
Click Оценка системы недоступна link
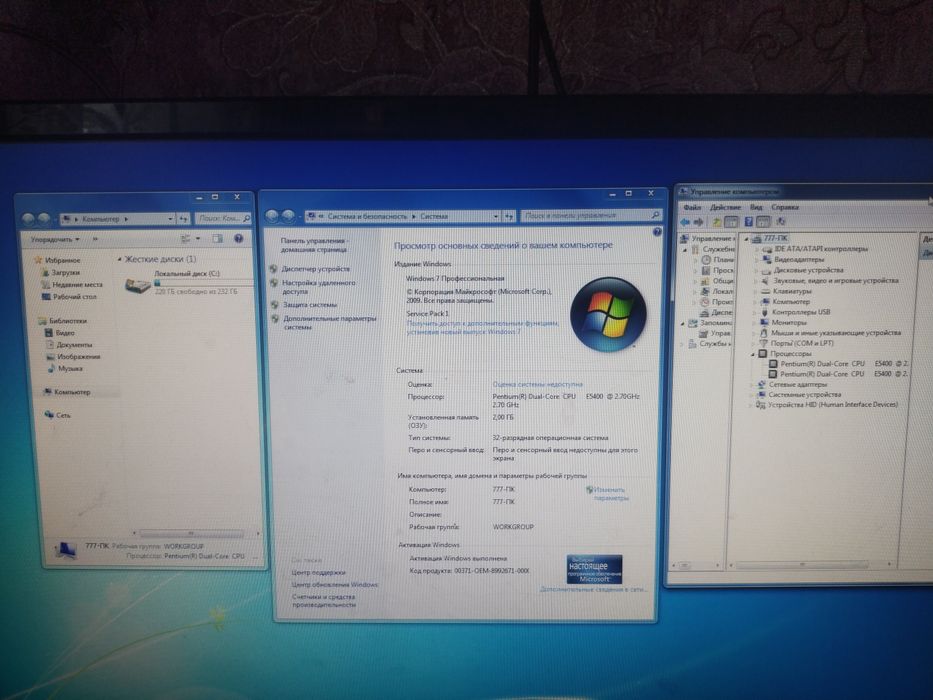[537, 385]
